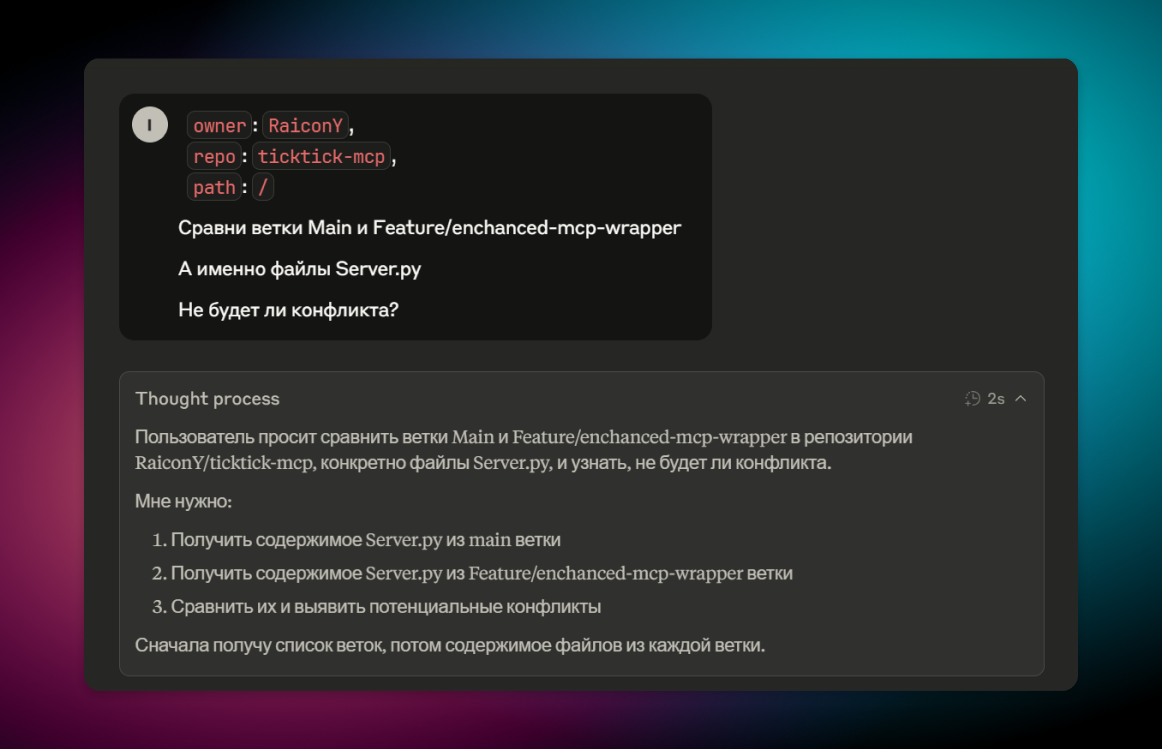Select the owner code tag
Viewport: 1162px width, 749px height.
point(218,125)
